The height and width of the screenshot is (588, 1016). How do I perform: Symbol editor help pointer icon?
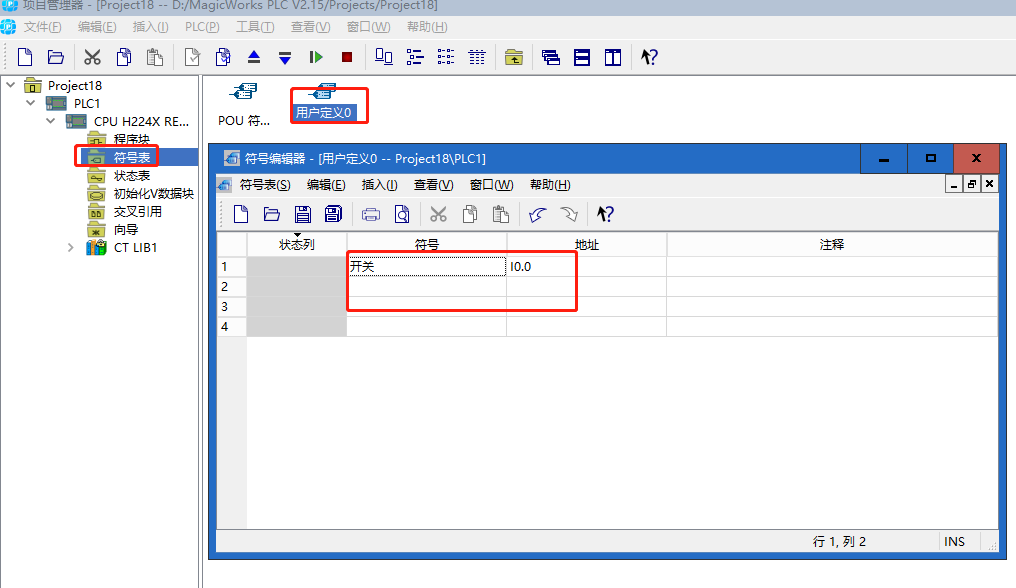[x=605, y=214]
